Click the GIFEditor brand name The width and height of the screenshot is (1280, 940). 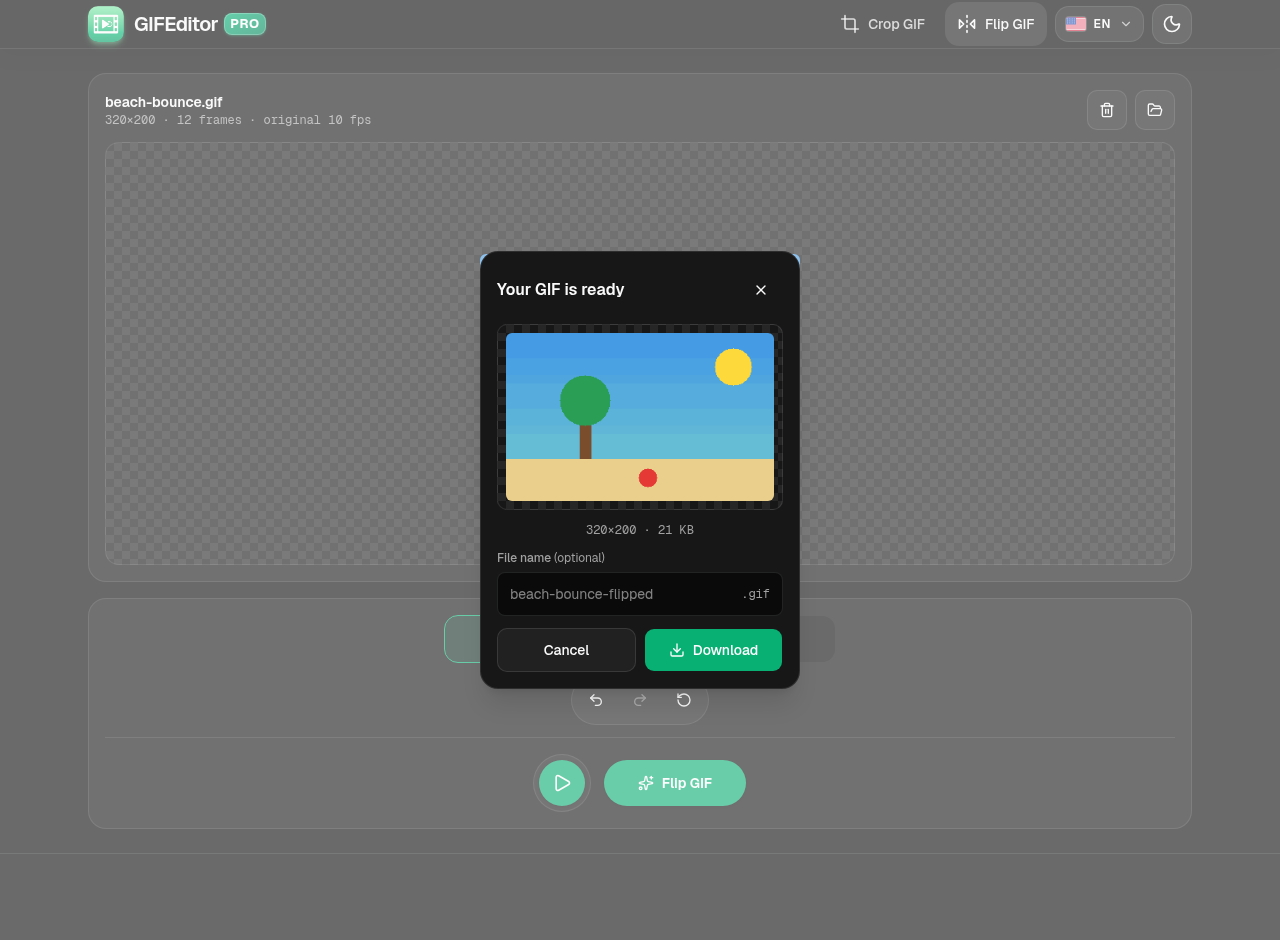(x=176, y=24)
